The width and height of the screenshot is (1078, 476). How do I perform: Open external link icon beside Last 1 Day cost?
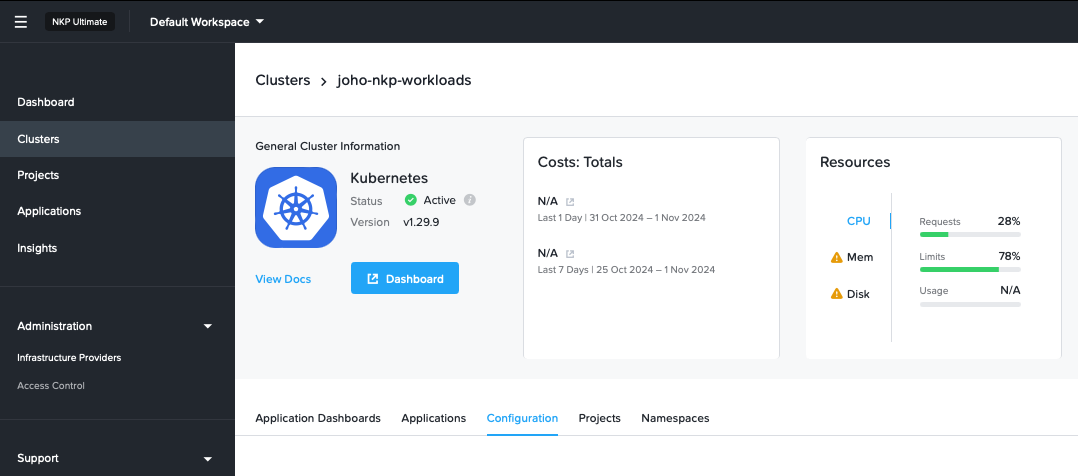click(x=570, y=202)
